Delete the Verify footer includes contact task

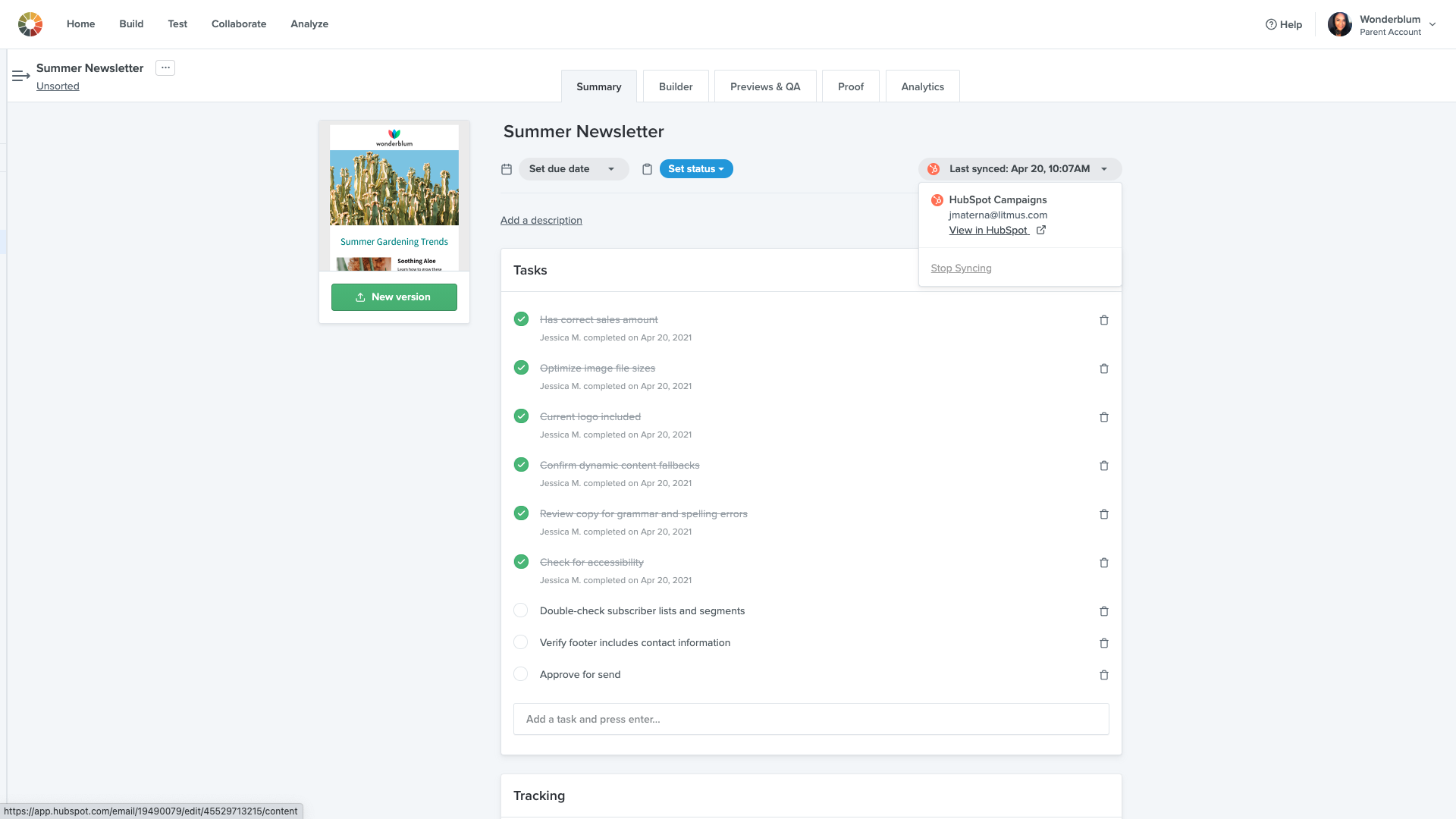coord(1104,643)
